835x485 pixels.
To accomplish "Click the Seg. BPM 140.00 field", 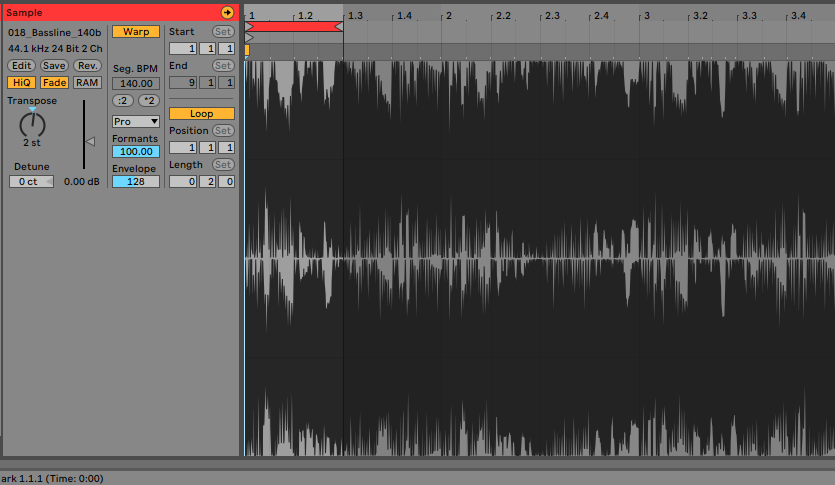I will 135,84.
